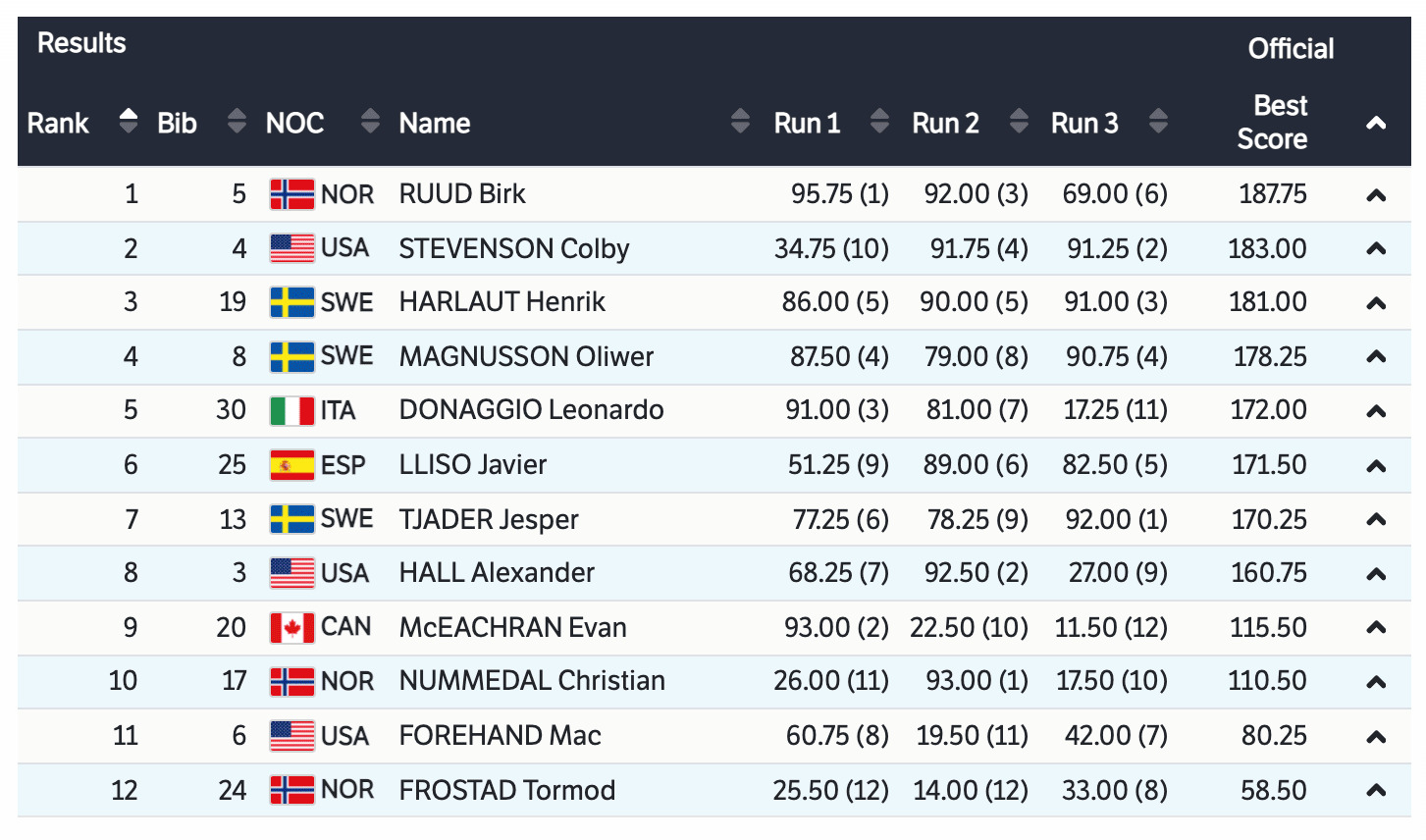Click Norway flag in RUUD Birk's row
This screenshot has width=1426, height=840.
pos(291,194)
